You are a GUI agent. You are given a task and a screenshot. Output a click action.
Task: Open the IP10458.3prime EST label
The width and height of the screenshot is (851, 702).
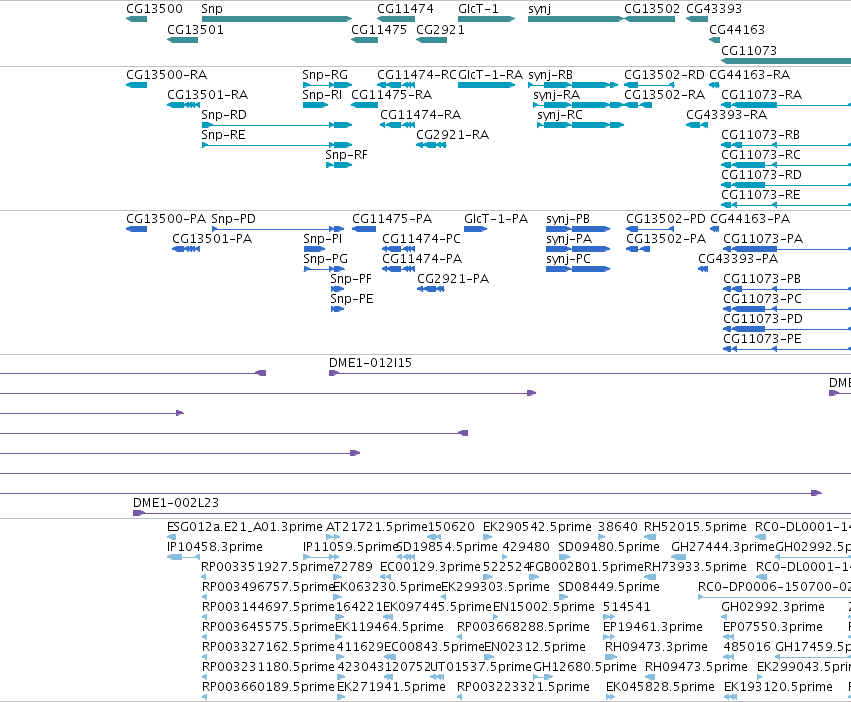coord(215,547)
